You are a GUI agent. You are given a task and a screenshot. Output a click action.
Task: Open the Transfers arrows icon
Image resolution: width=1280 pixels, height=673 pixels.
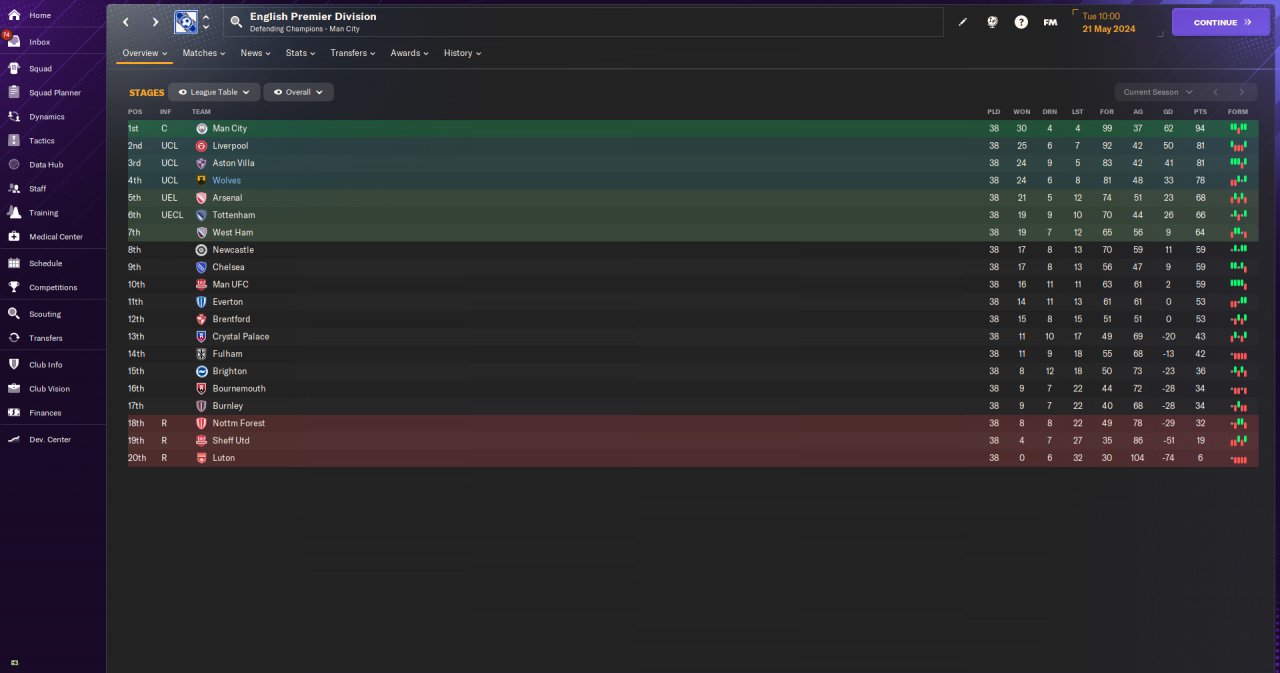click(14, 338)
